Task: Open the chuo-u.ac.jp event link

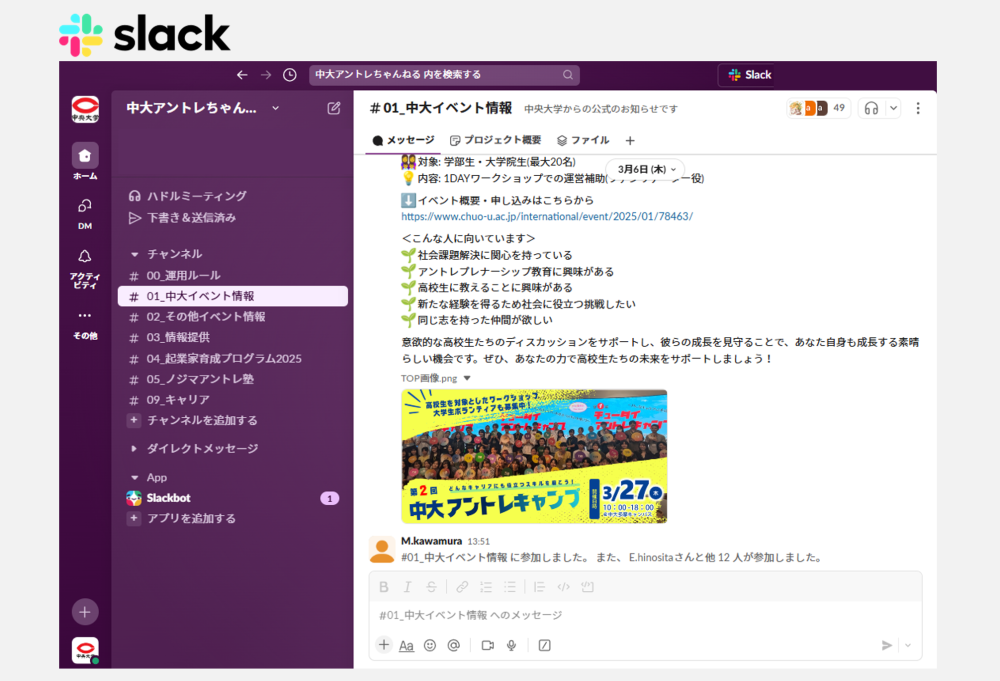Action: tap(547, 216)
